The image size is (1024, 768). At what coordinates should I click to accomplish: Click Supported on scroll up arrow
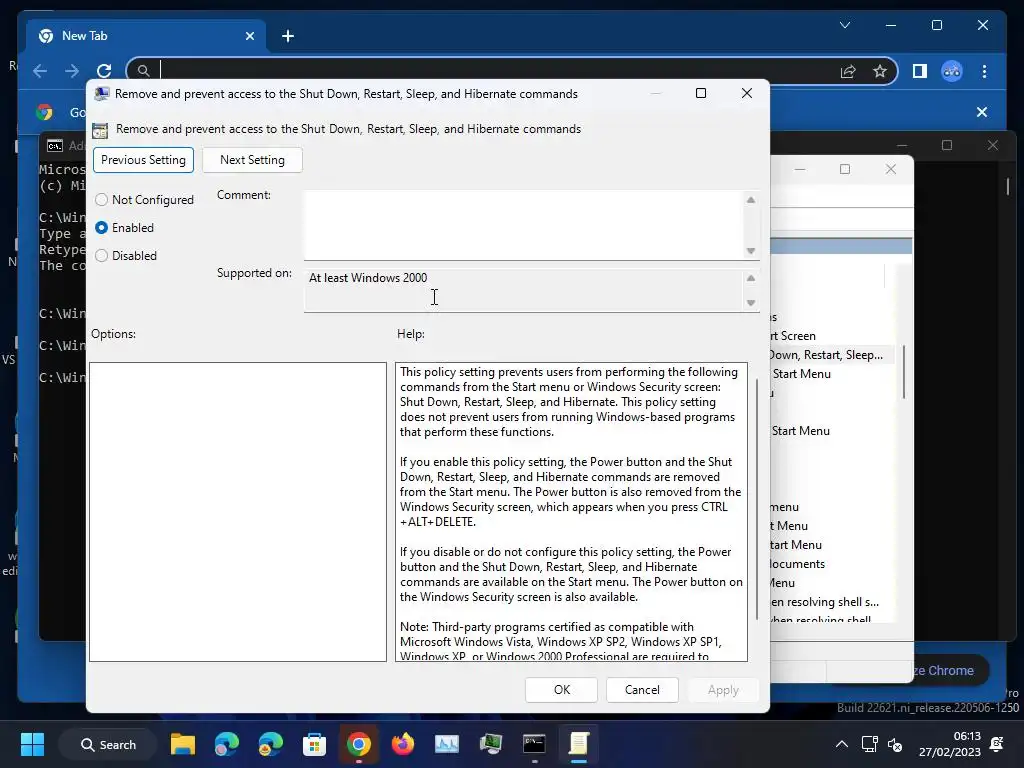pyautogui.click(x=751, y=278)
